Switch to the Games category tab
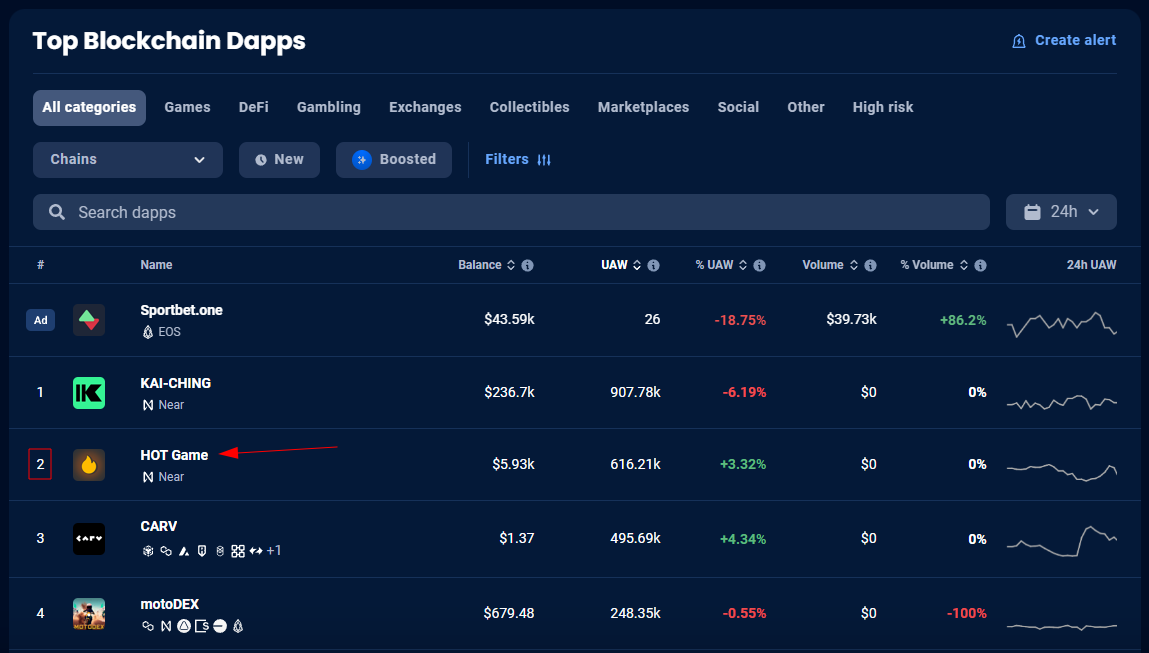 [188, 108]
